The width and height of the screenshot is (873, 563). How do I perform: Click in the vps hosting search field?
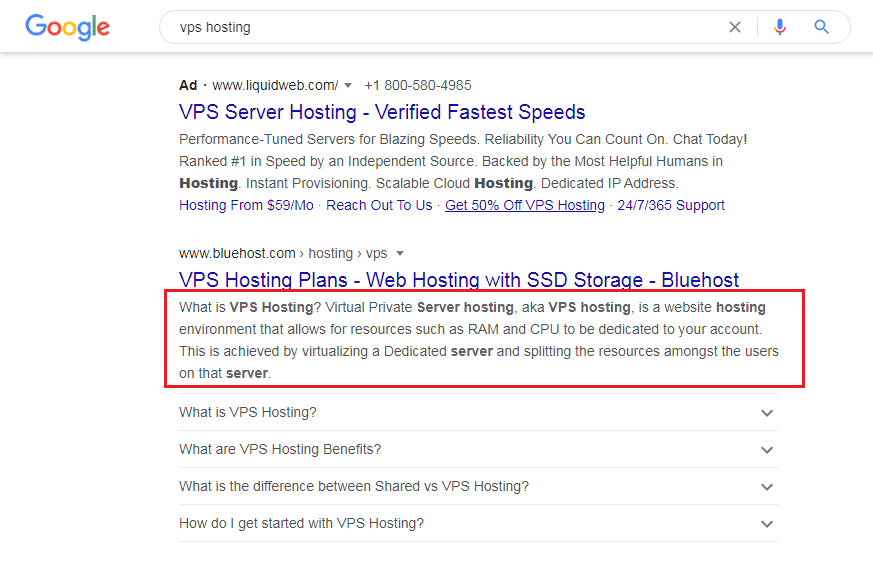445,27
